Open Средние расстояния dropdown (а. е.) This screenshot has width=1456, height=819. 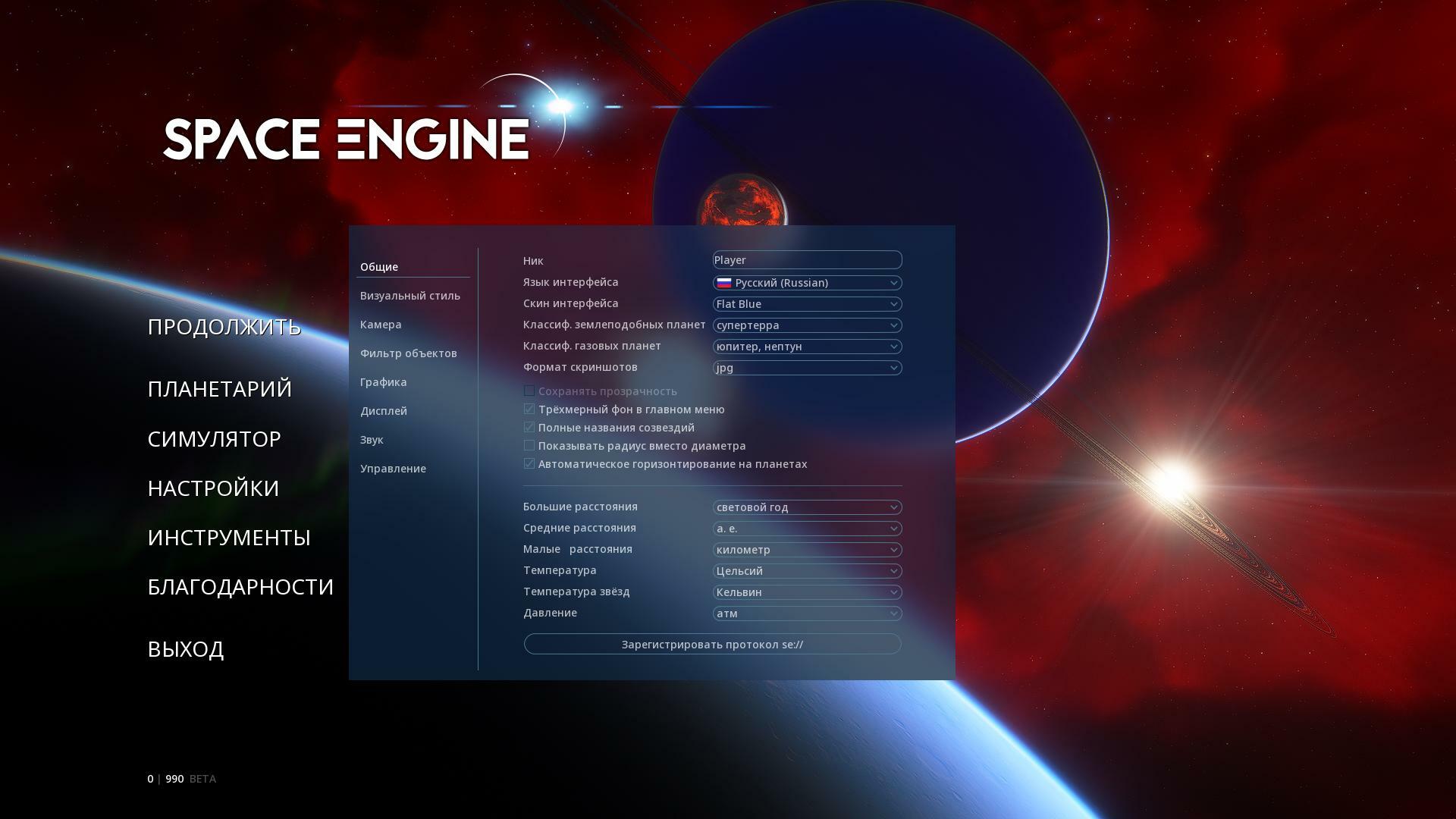pyautogui.click(x=807, y=529)
